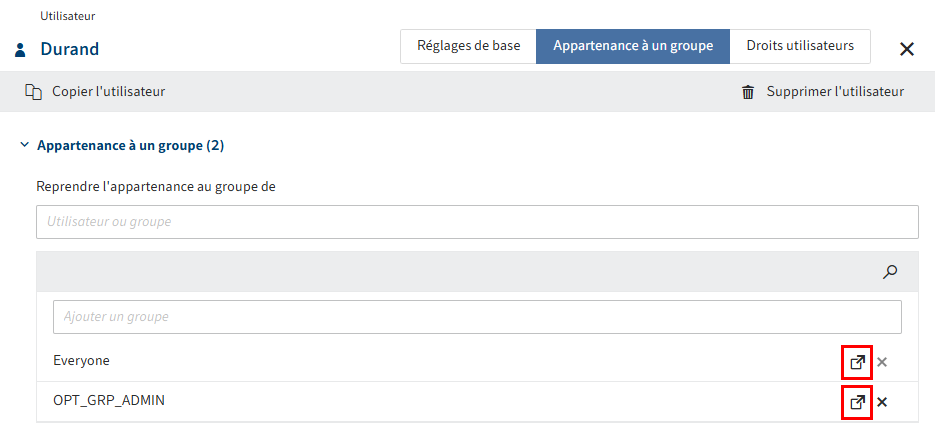Select the OPT_GRP_ADMIN group row
Screen dimensions: 935x447
(x=400, y=402)
